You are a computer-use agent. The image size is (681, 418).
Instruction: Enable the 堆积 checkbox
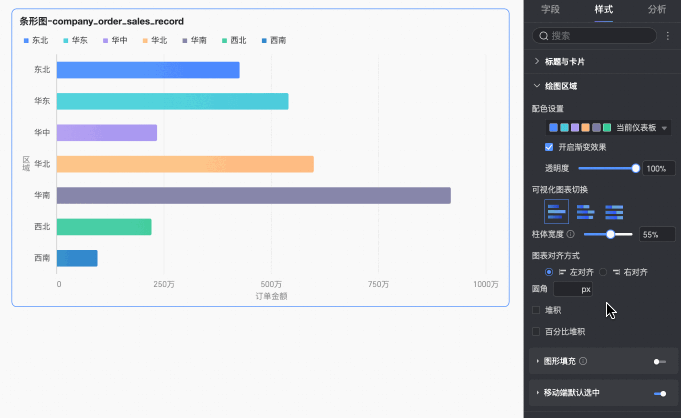point(537,310)
